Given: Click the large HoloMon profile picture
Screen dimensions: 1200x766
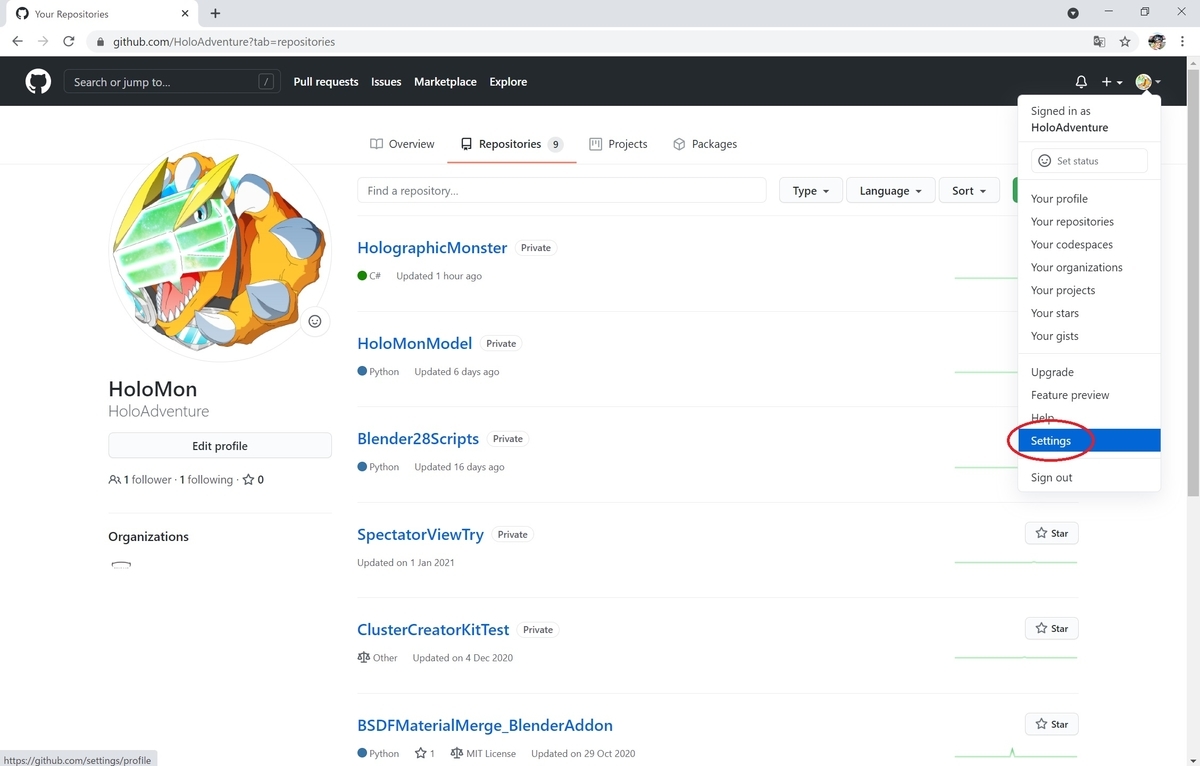Looking at the screenshot, I should point(220,251).
